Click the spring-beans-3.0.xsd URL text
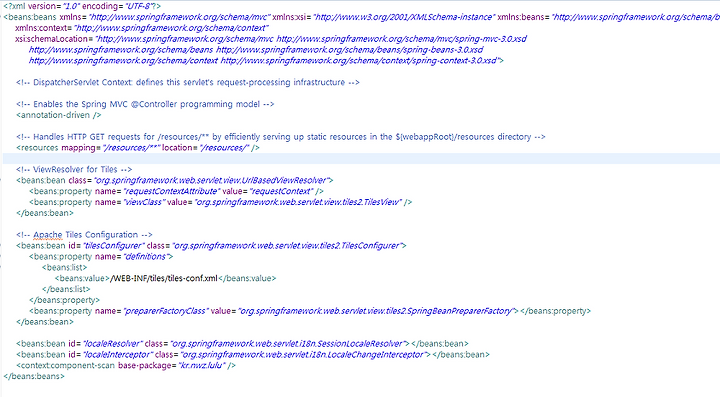Image resolution: width=720 pixels, height=397 pixels. (x=349, y=50)
